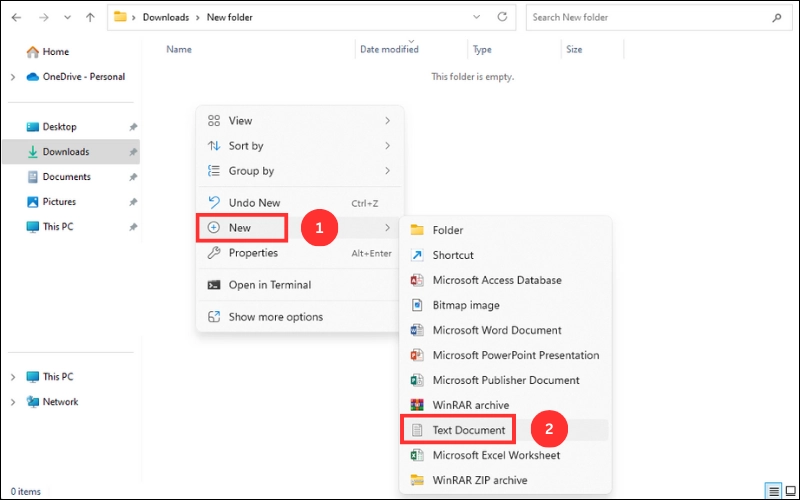Switch to large thumbnails view icon

[x=789, y=490]
